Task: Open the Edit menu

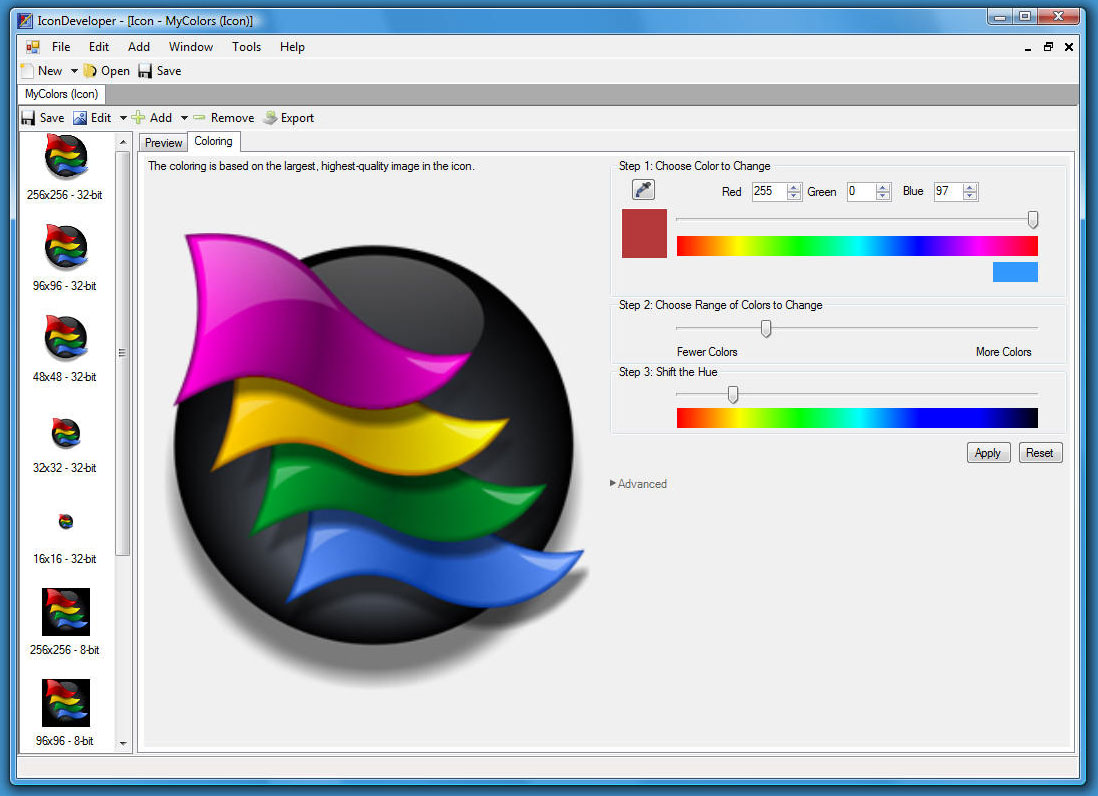Action: [99, 47]
